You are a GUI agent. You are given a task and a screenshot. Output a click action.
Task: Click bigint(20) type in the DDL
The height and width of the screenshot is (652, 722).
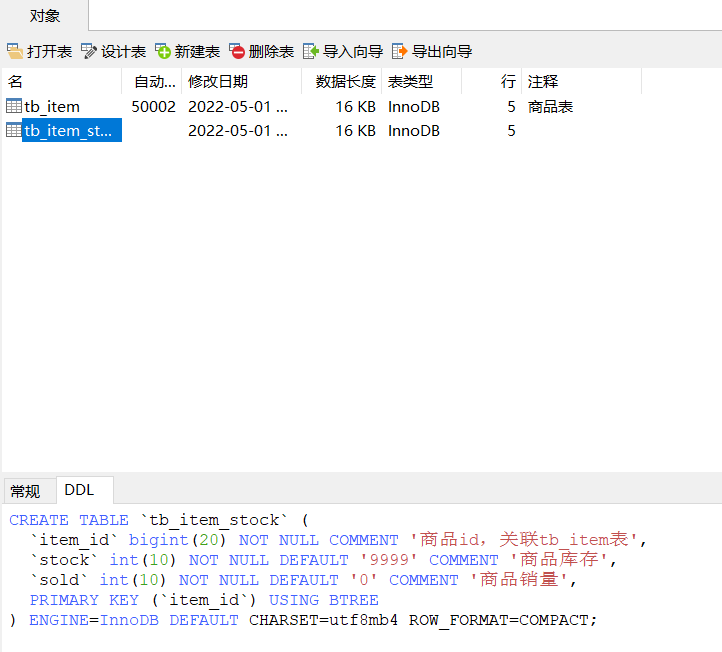click(177, 540)
